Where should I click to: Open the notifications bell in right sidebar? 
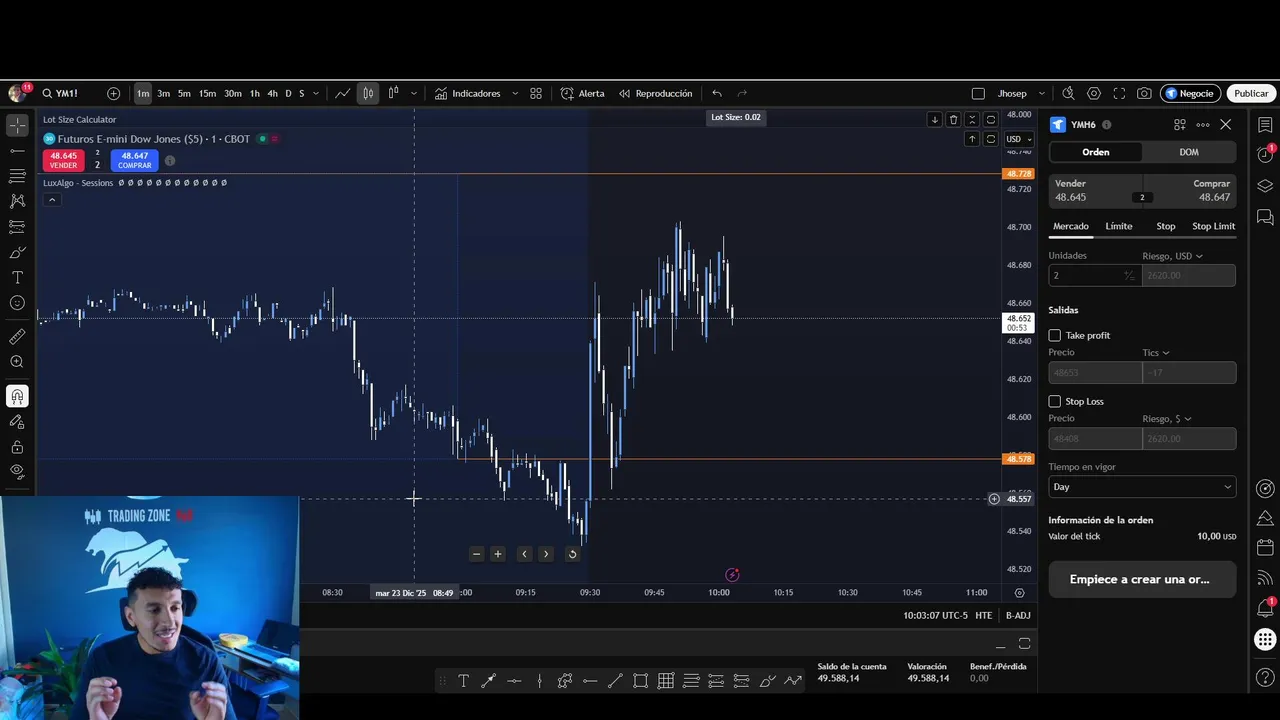tap(1265, 607)
